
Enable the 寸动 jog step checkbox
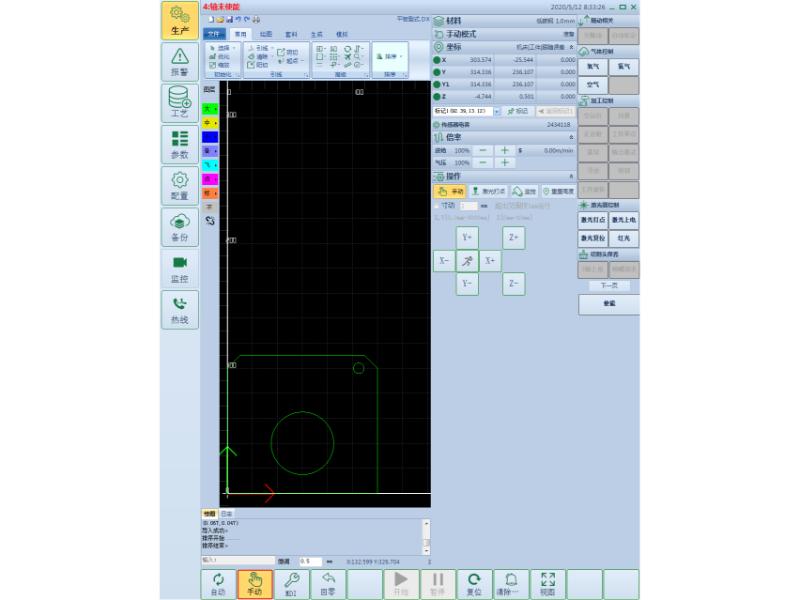coord(437,205)
